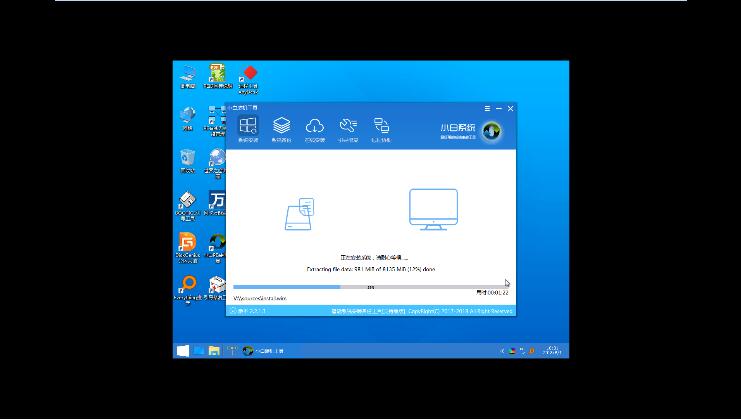Image resolution: width=741 pixels, height=420 pixels.
Task: Select the Windows grid icon in toolbar
Action: 247,126
